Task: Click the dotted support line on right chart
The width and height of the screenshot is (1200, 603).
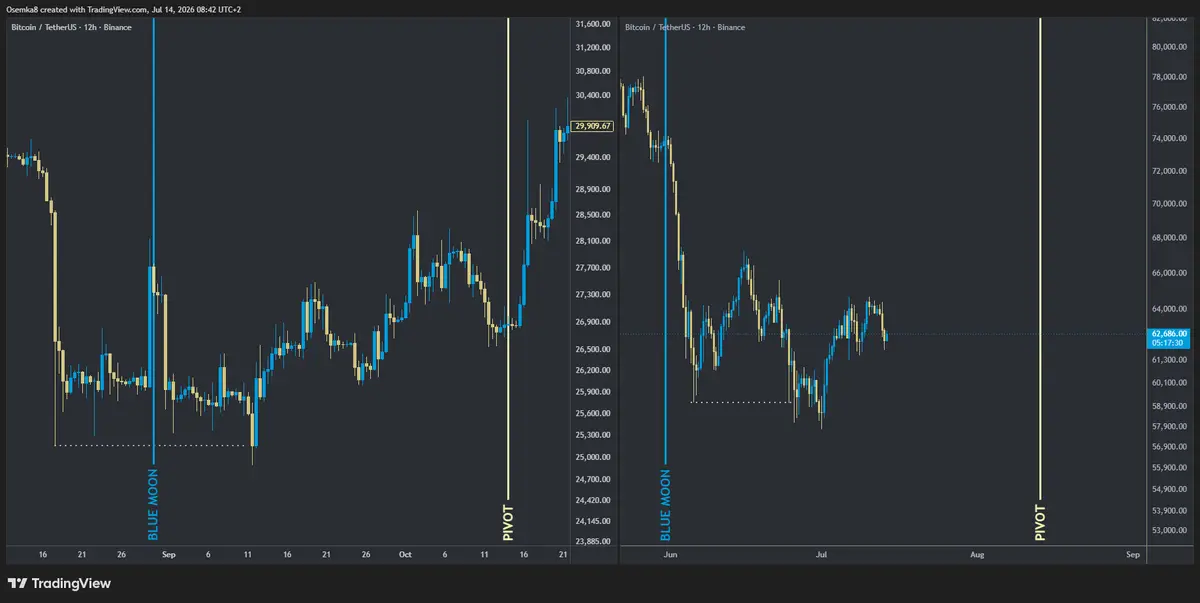Action: (741, 402)
